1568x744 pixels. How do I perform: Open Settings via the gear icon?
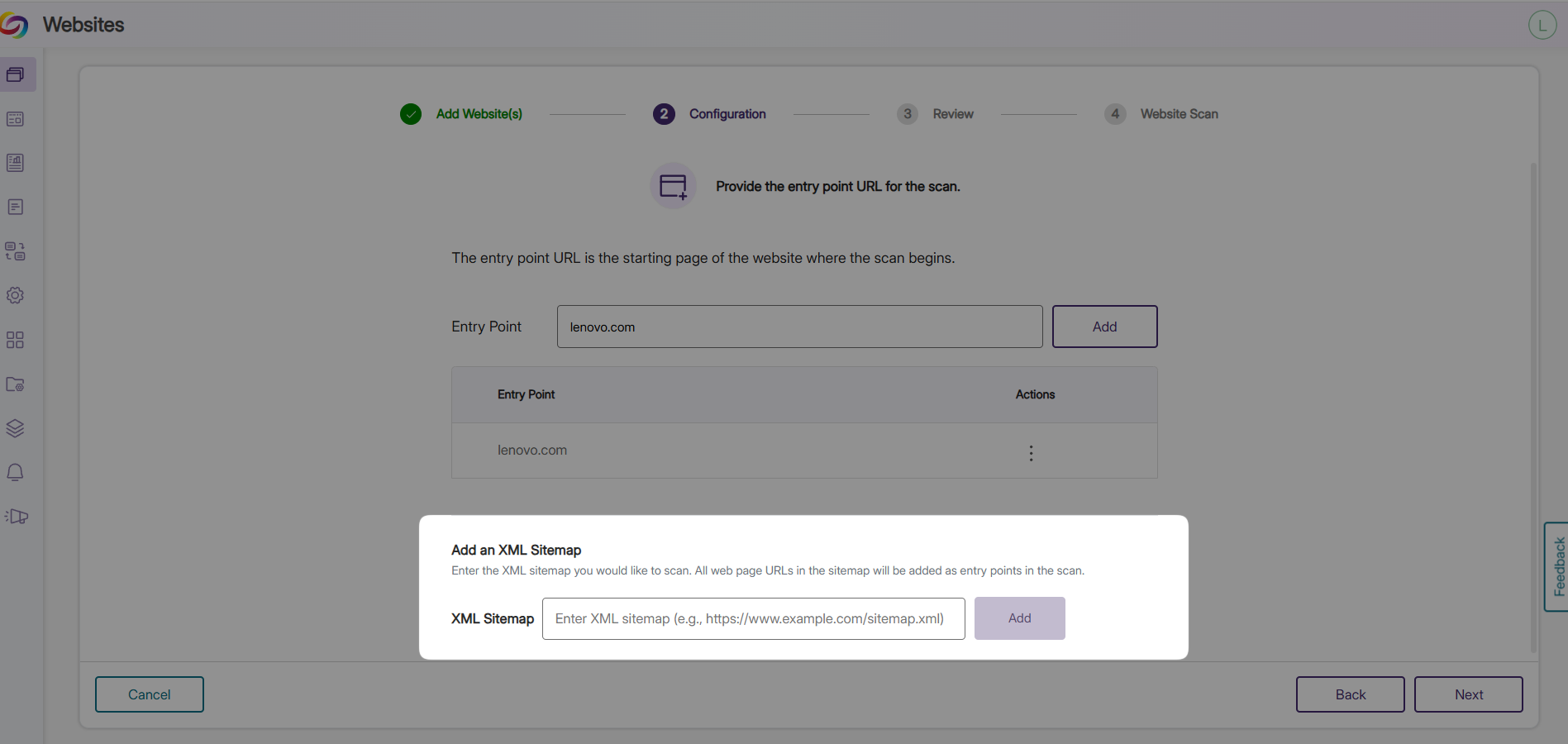click(x=15, y=295)
